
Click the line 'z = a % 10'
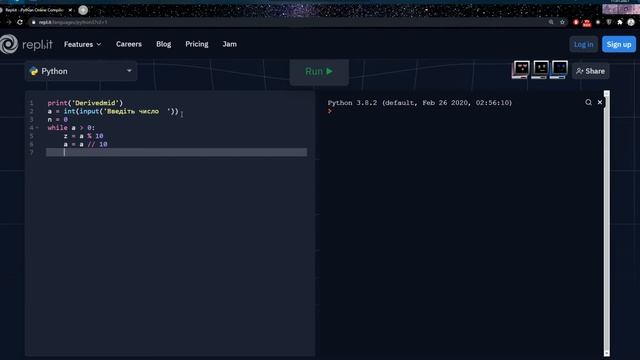pos(83,136)
